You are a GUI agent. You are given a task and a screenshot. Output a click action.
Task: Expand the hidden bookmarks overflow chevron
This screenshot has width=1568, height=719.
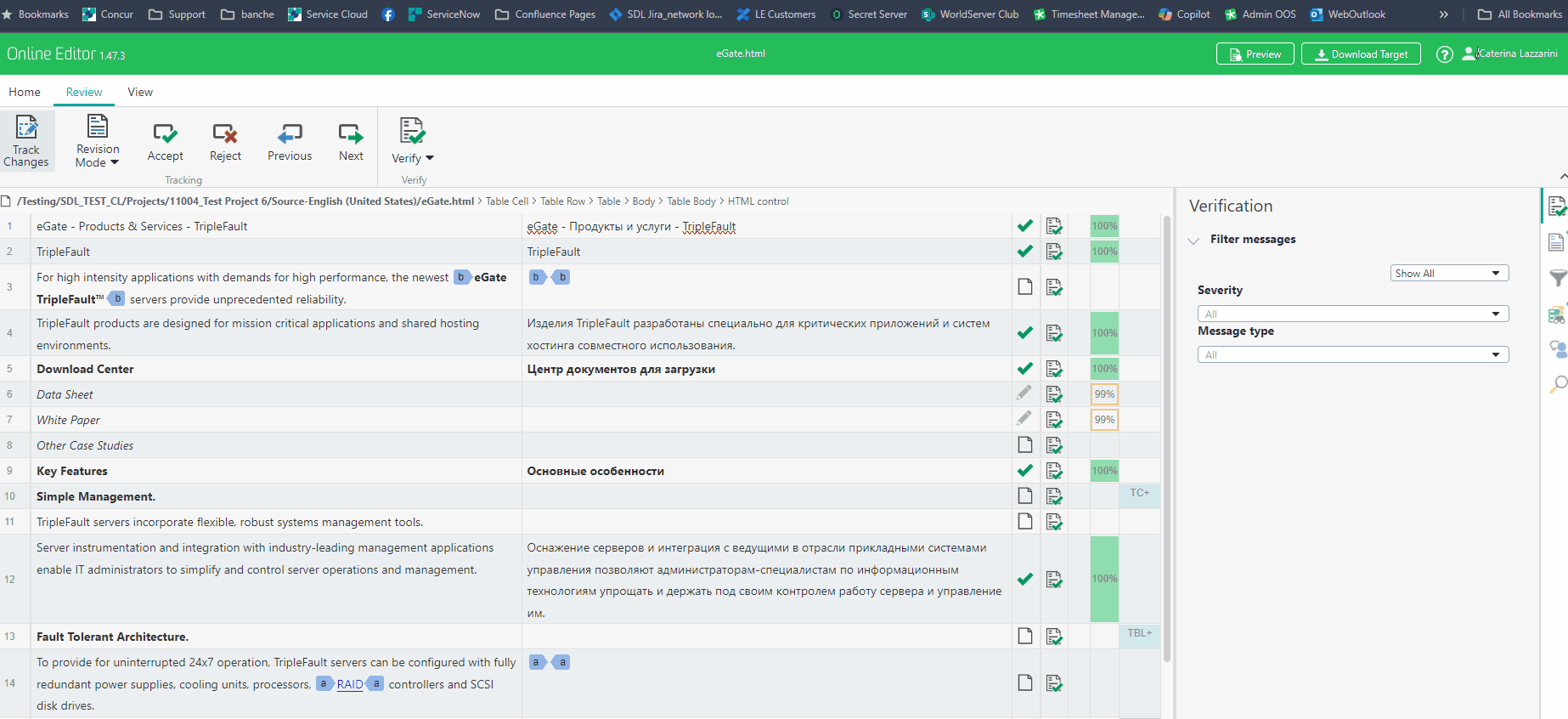(x=1443, y=14)
